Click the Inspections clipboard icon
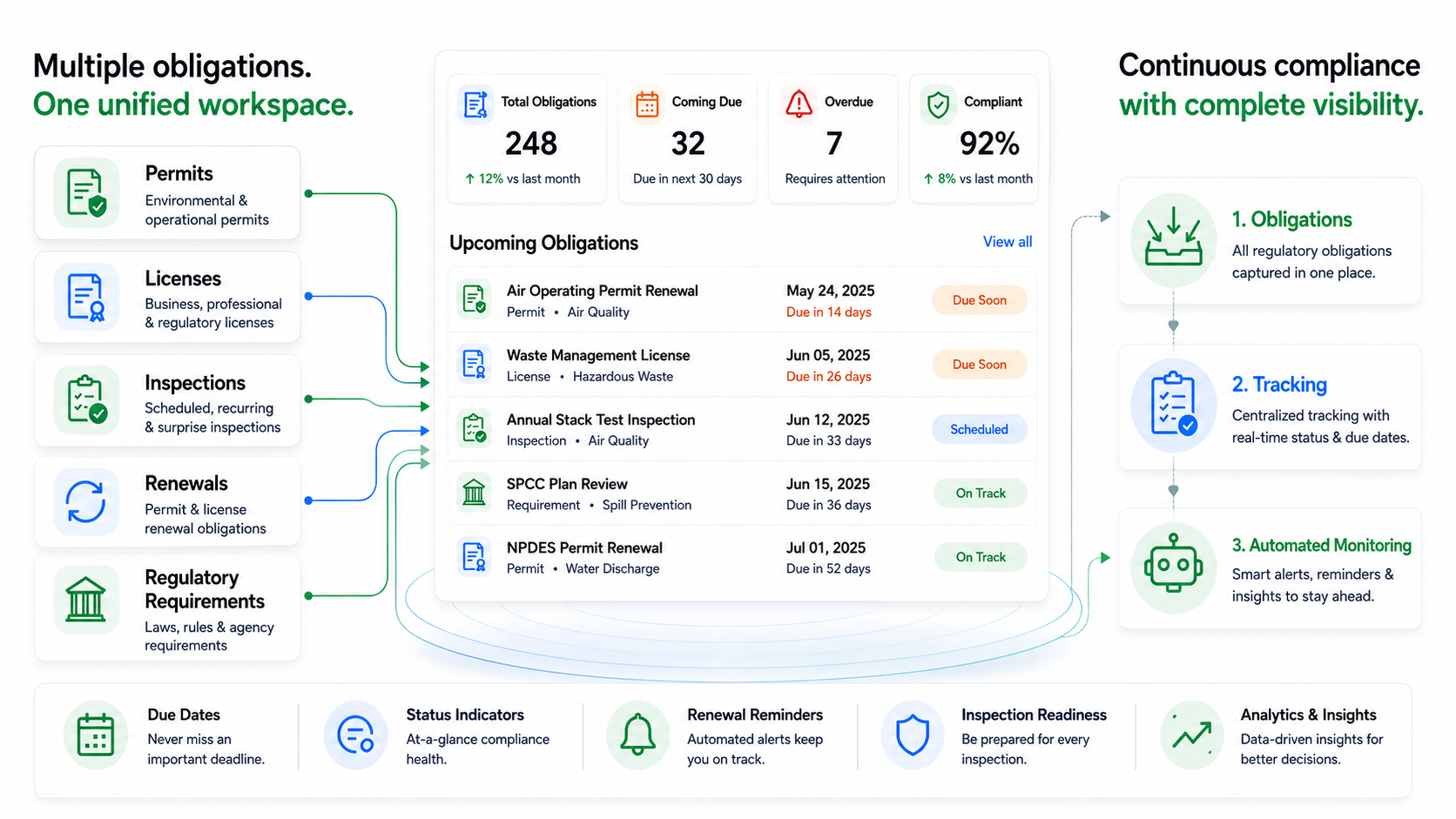This screenshot has height=819, width=1456. [86, 399]
